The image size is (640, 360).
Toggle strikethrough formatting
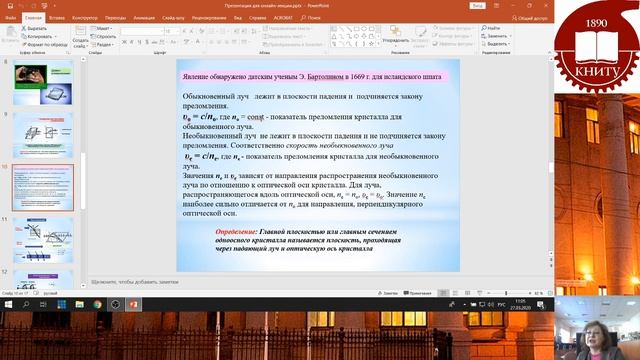click(x=154, y=42)
